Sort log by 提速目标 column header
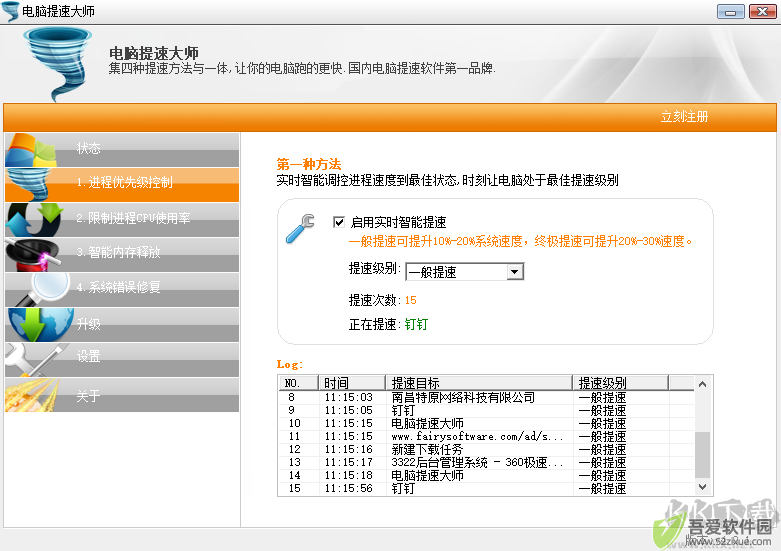This screenshot has width=781, height=551. (x=479, y=383)
